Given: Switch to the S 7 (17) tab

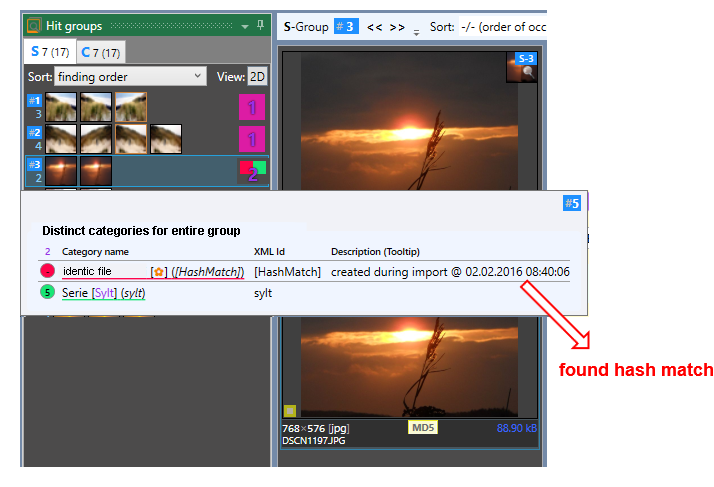Looking at the screenshot, I should coord(50,52).
